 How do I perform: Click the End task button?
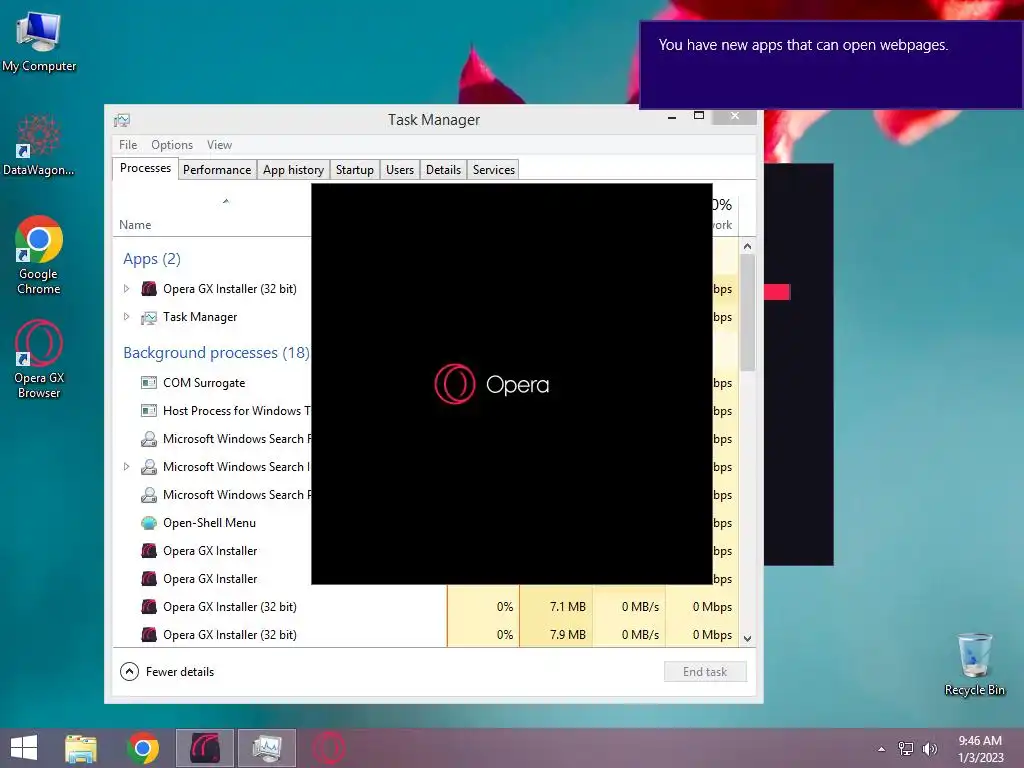(x=705, y=672)
